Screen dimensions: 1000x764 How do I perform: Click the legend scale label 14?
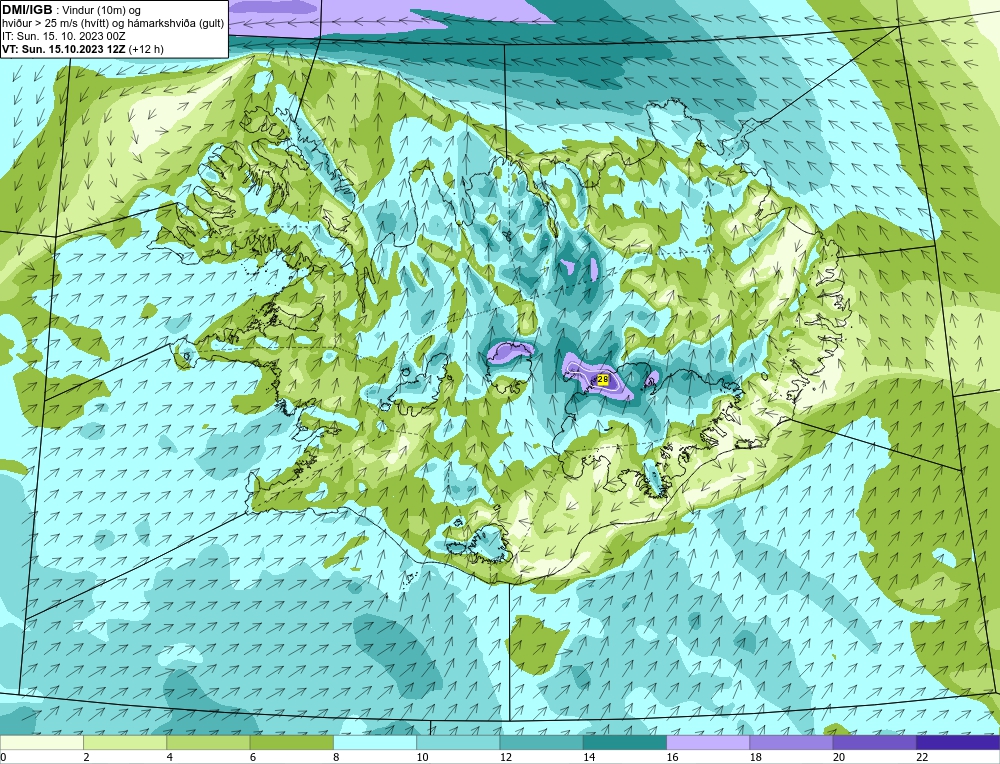click(589, 757)
